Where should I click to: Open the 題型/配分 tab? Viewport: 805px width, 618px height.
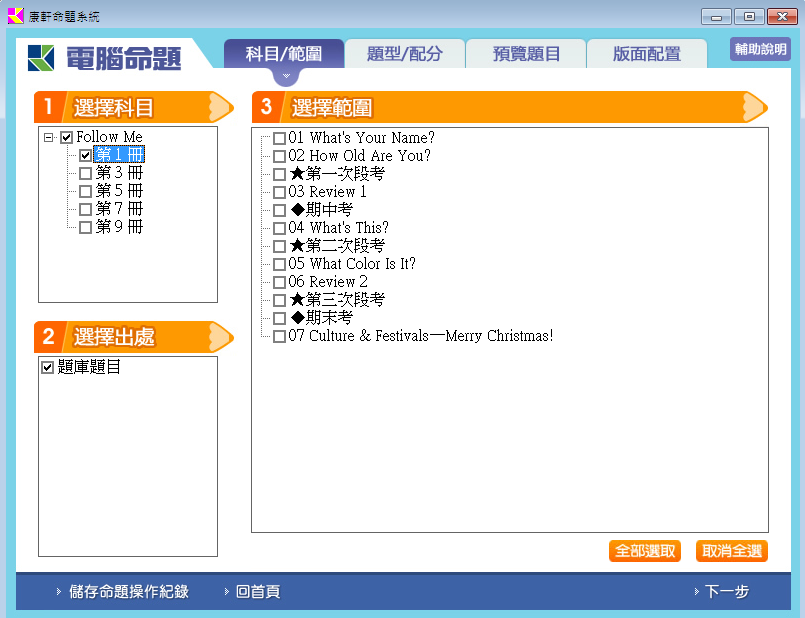click(x=405, y=53)
